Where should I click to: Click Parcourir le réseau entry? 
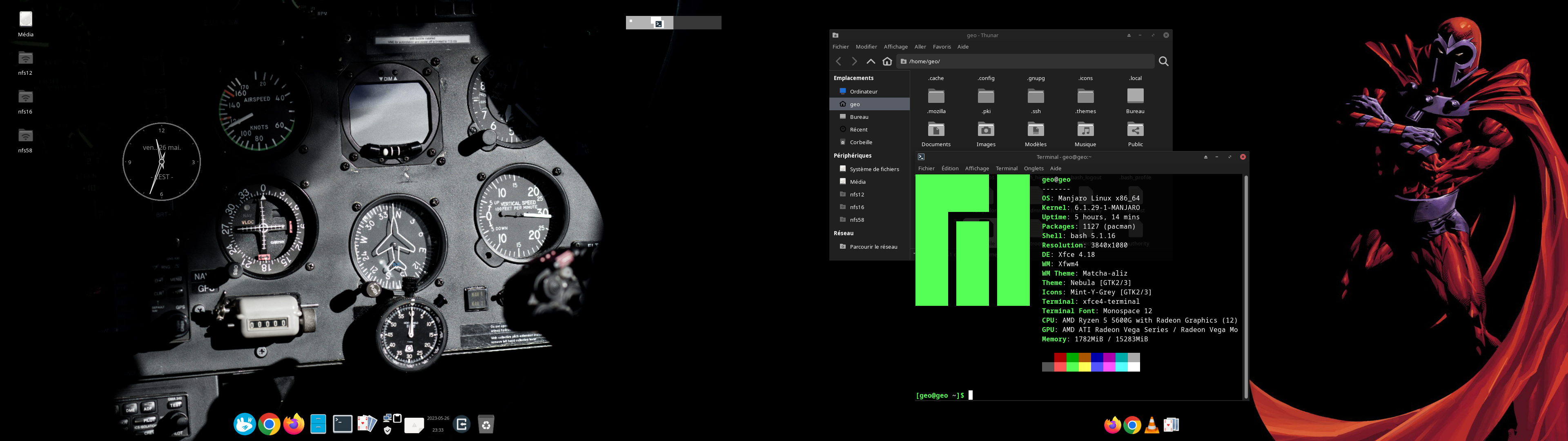point(873,247)
